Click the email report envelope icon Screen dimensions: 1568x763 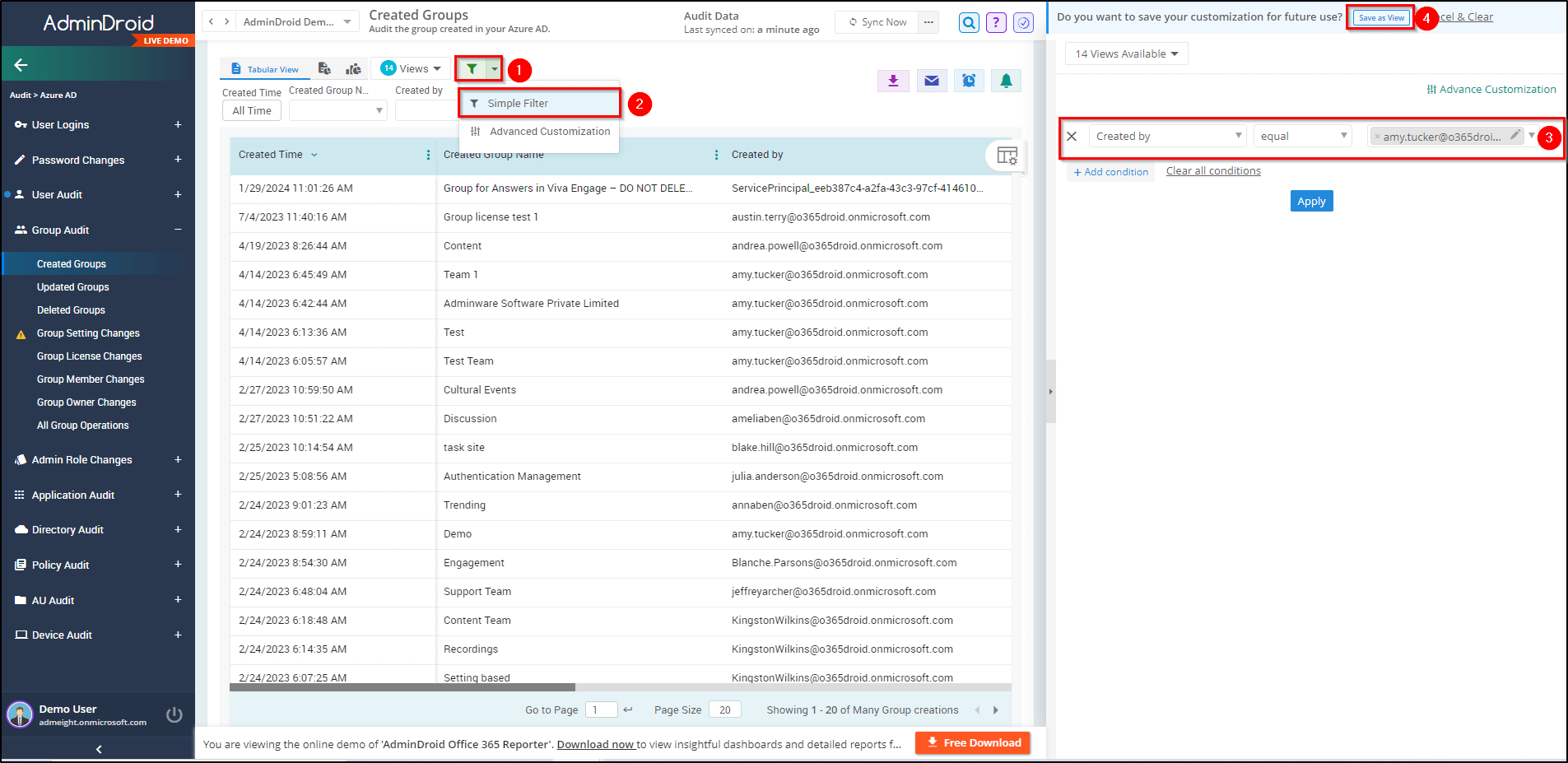tap(931, 81)
